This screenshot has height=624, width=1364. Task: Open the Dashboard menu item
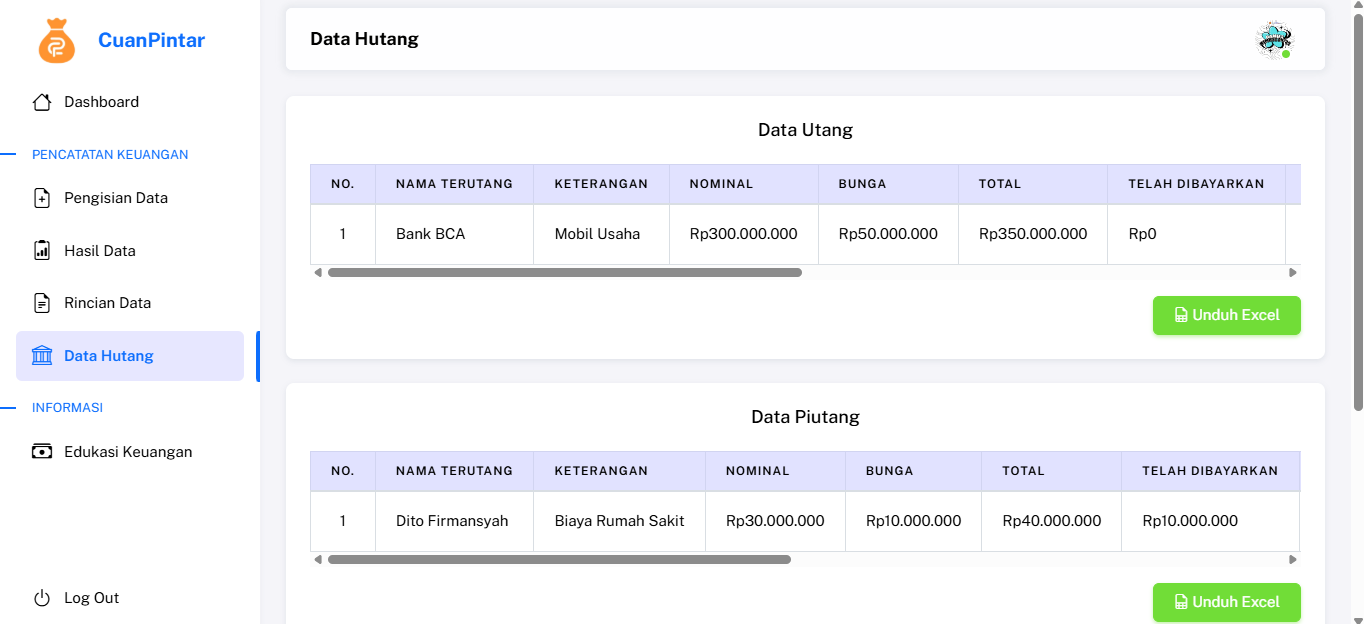(x=101, y=102)
